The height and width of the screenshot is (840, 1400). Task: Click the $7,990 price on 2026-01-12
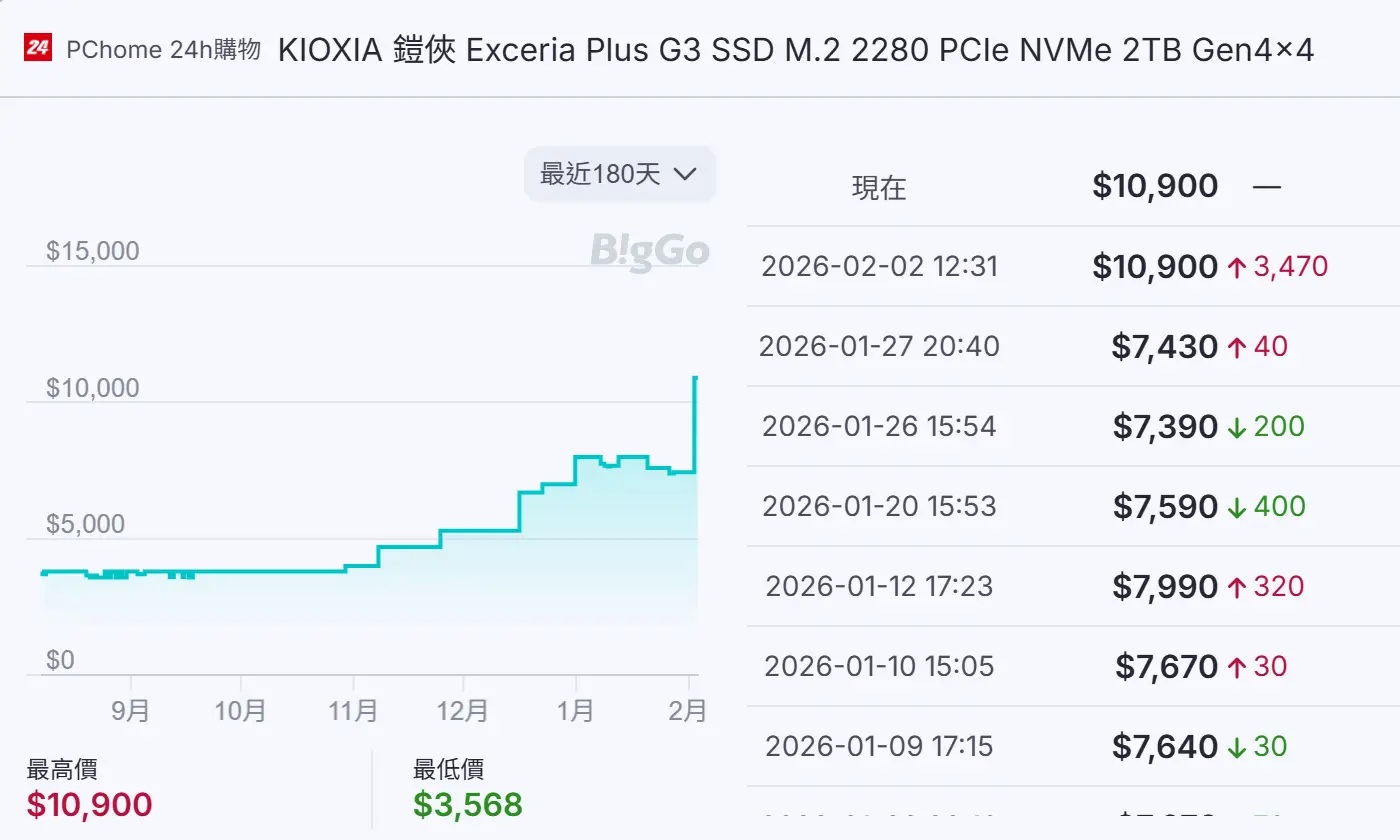(1165, 587)
